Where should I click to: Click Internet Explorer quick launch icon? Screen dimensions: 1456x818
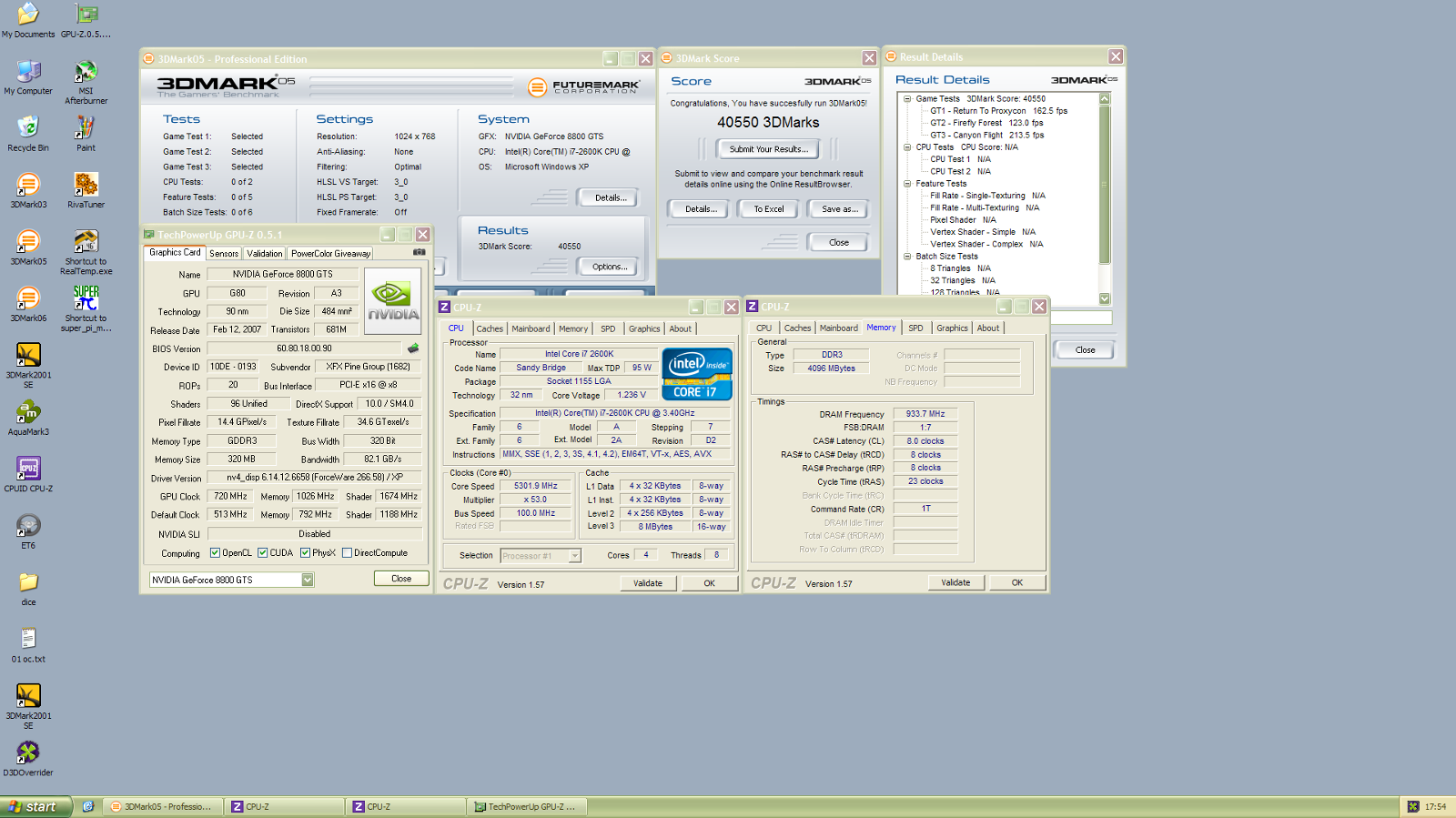tap(88, 806)
